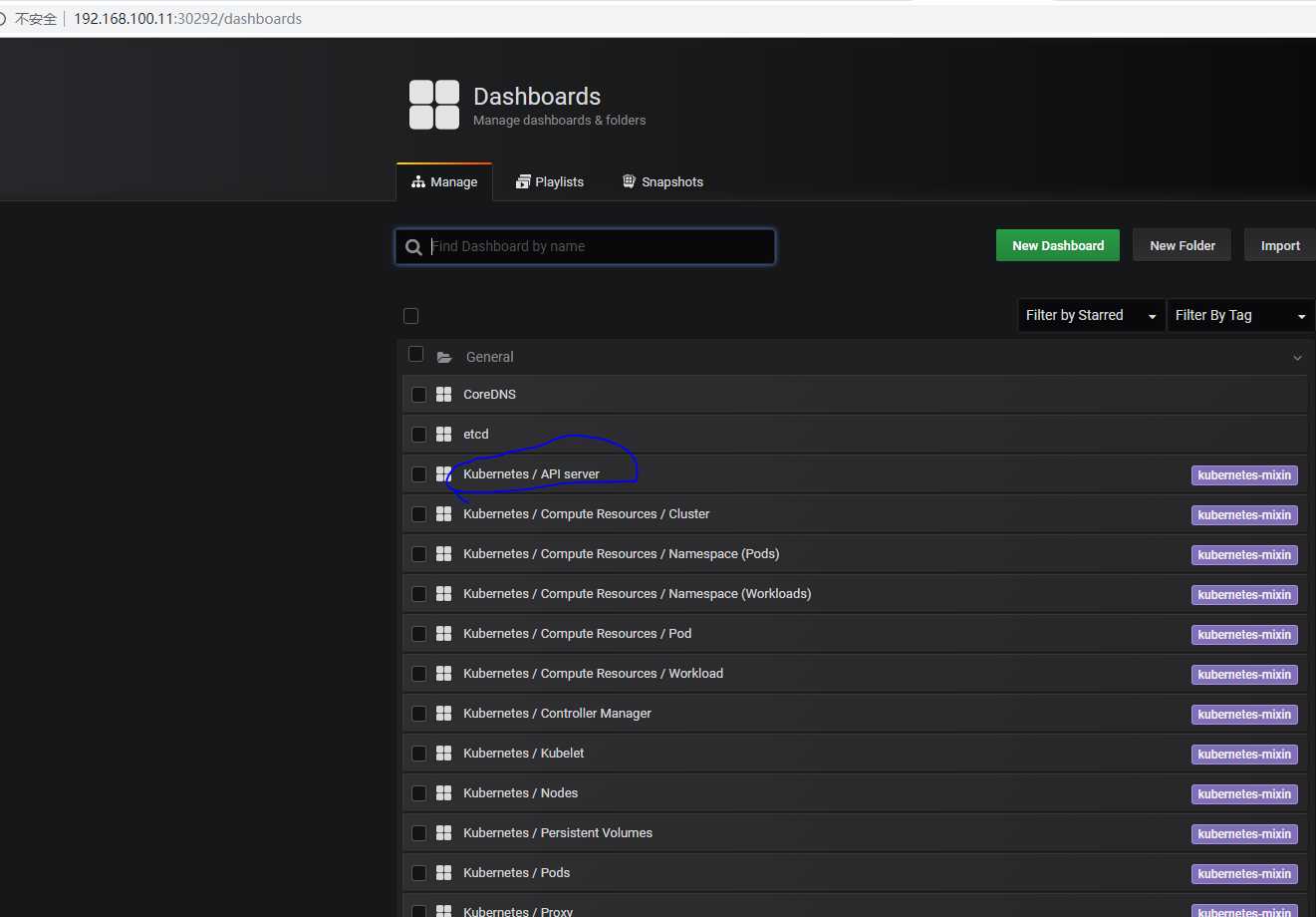Click the New Folder button
1316x917 pixels.
1183,245
